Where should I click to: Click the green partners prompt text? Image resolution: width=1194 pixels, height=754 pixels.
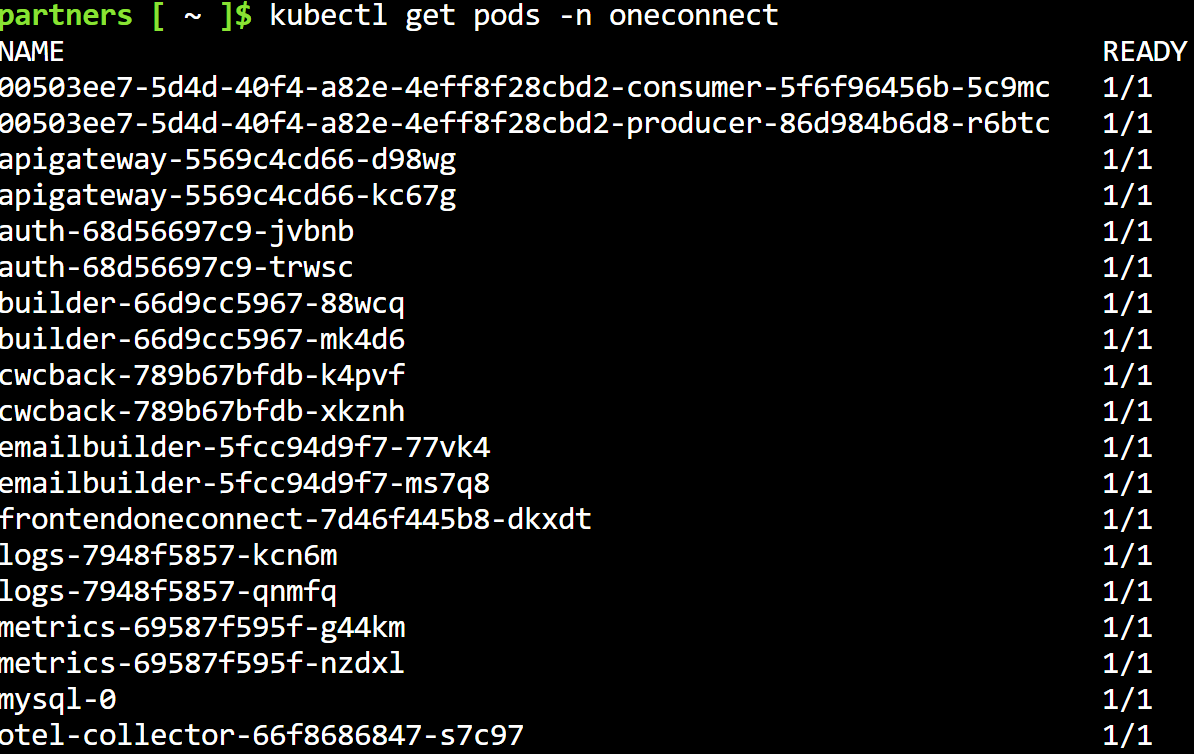pos(65,16)
